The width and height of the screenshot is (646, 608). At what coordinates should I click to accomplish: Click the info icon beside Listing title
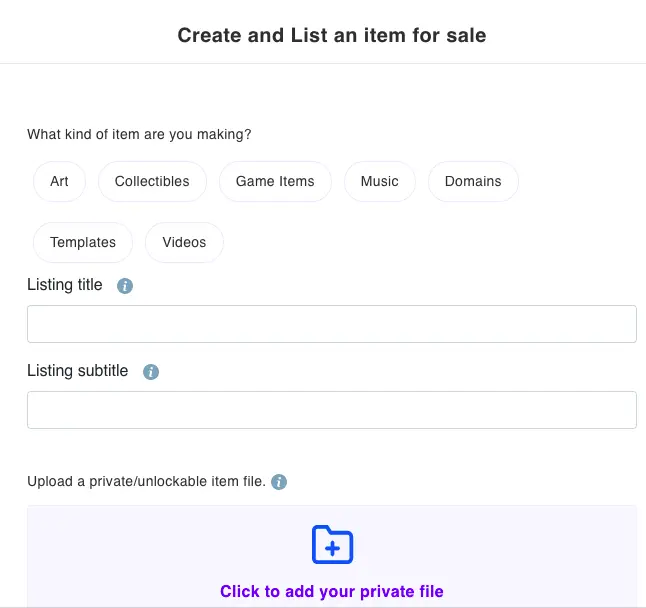coord(125,285)
